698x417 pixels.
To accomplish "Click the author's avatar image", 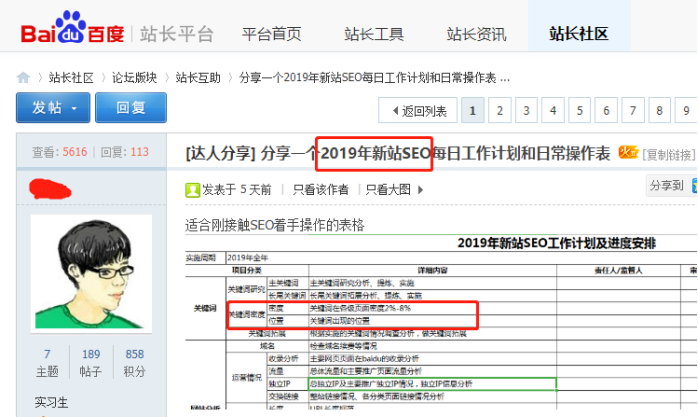I will coord(91,274).
